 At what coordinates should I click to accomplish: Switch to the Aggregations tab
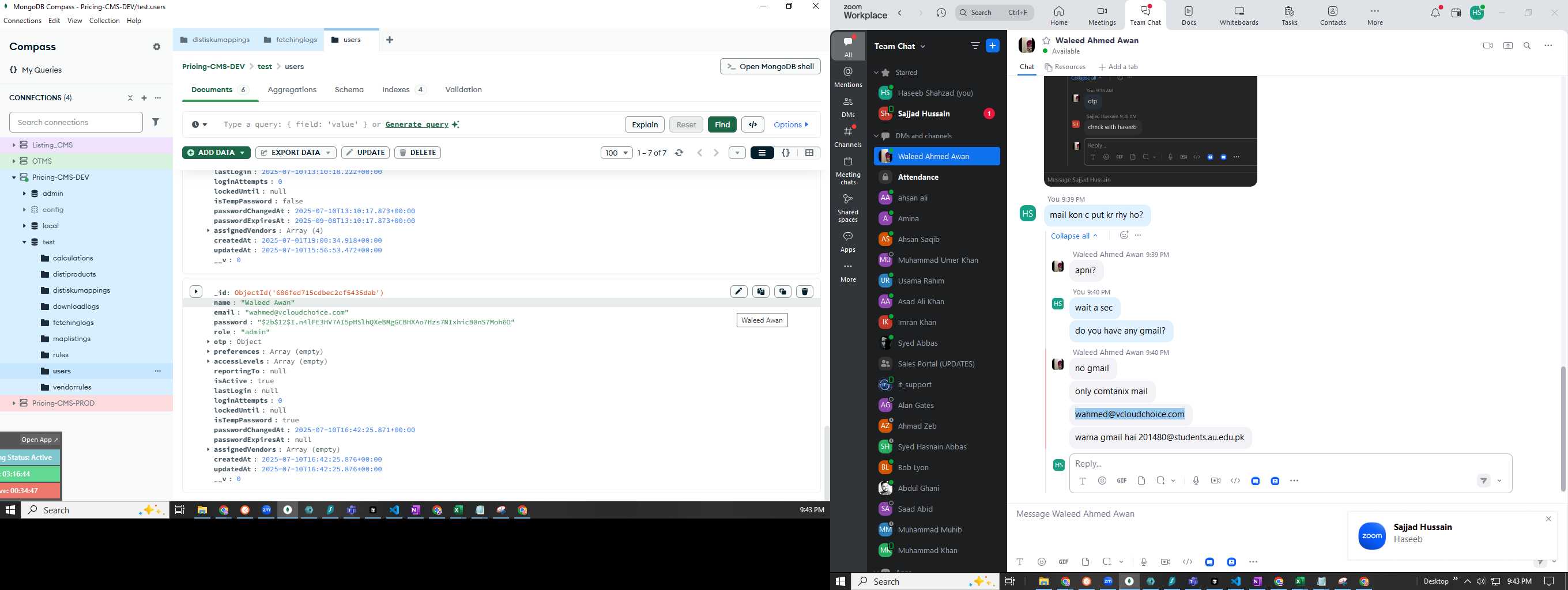coord(292,89)
